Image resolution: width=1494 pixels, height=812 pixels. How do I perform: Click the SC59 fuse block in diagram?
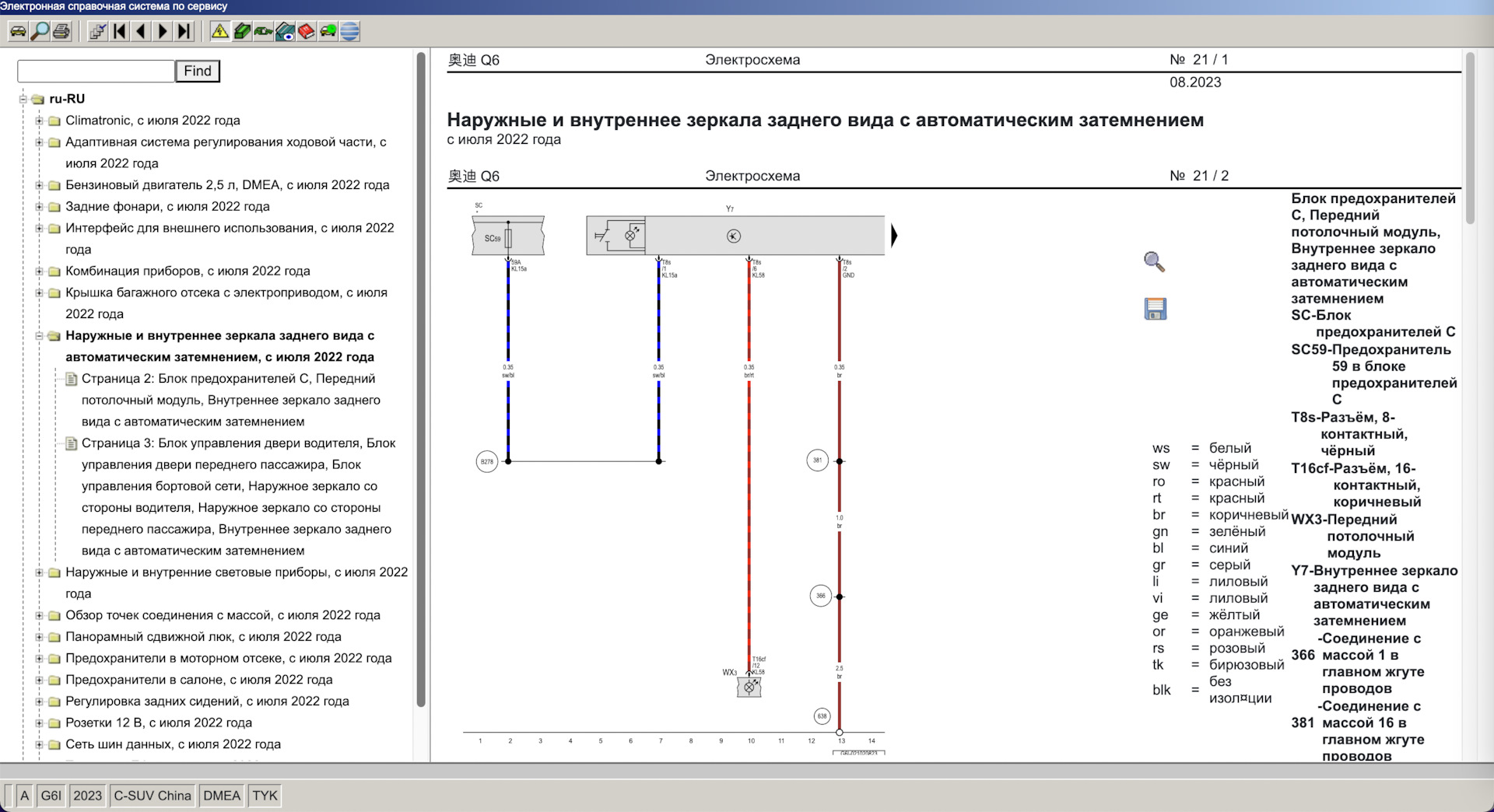coord(508,236)
